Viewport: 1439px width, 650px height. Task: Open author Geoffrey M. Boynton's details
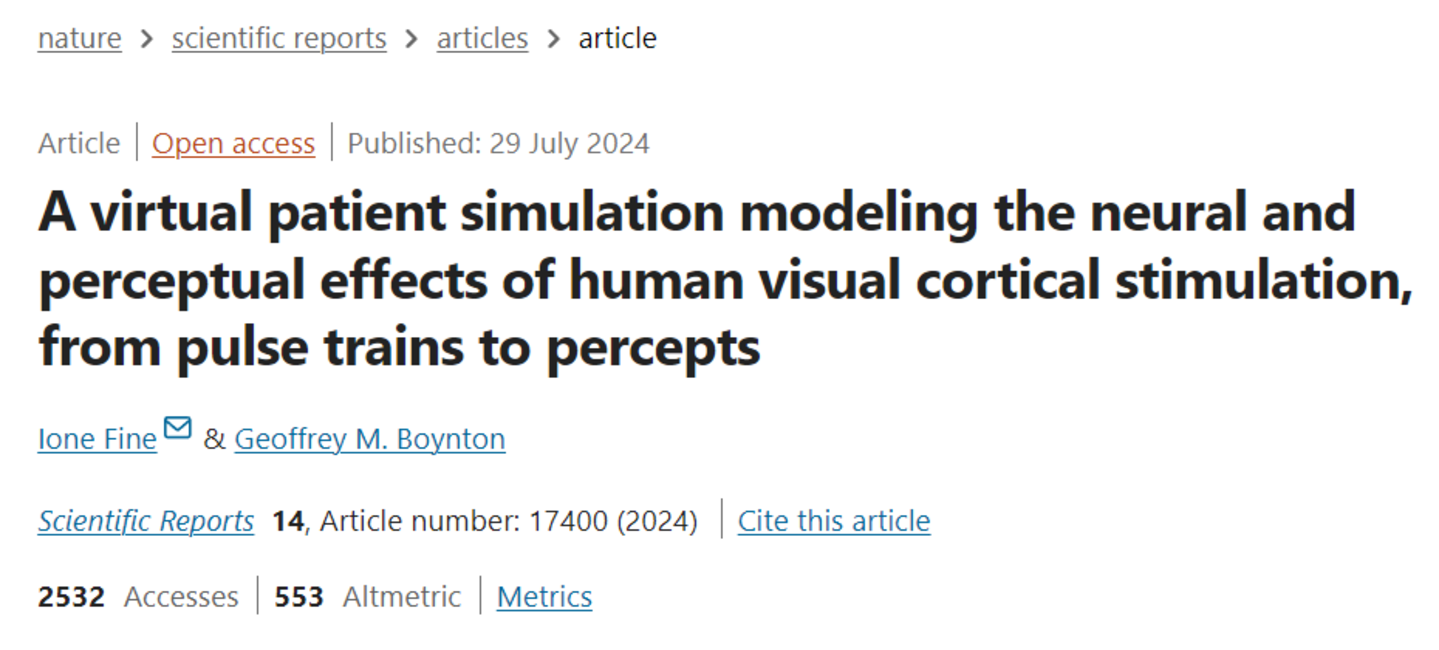369,439
